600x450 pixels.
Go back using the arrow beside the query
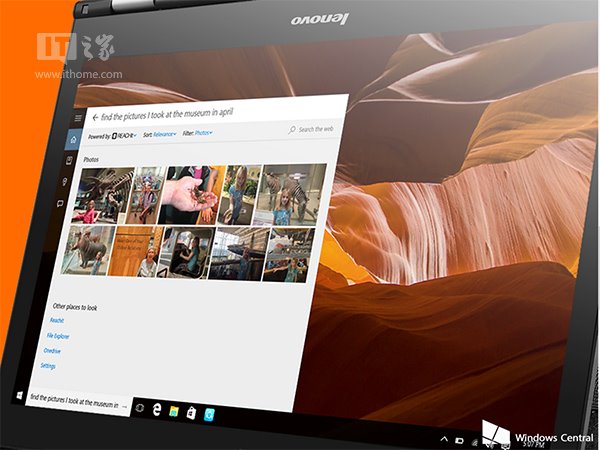coord(95,118)
